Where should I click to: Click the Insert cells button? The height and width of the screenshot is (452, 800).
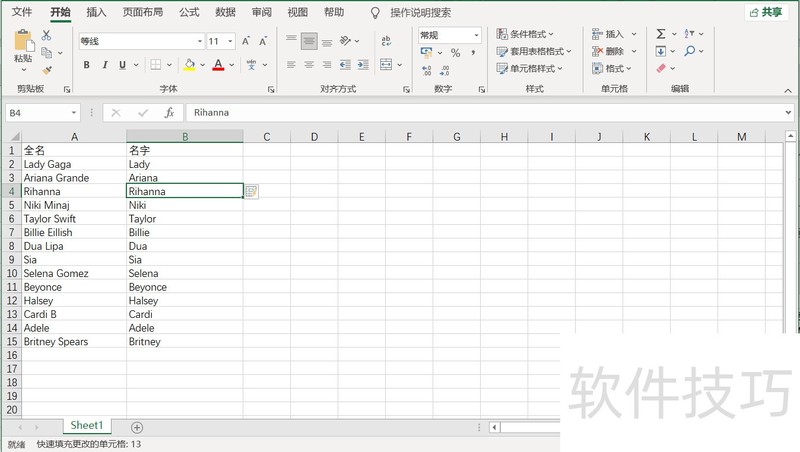608,34
